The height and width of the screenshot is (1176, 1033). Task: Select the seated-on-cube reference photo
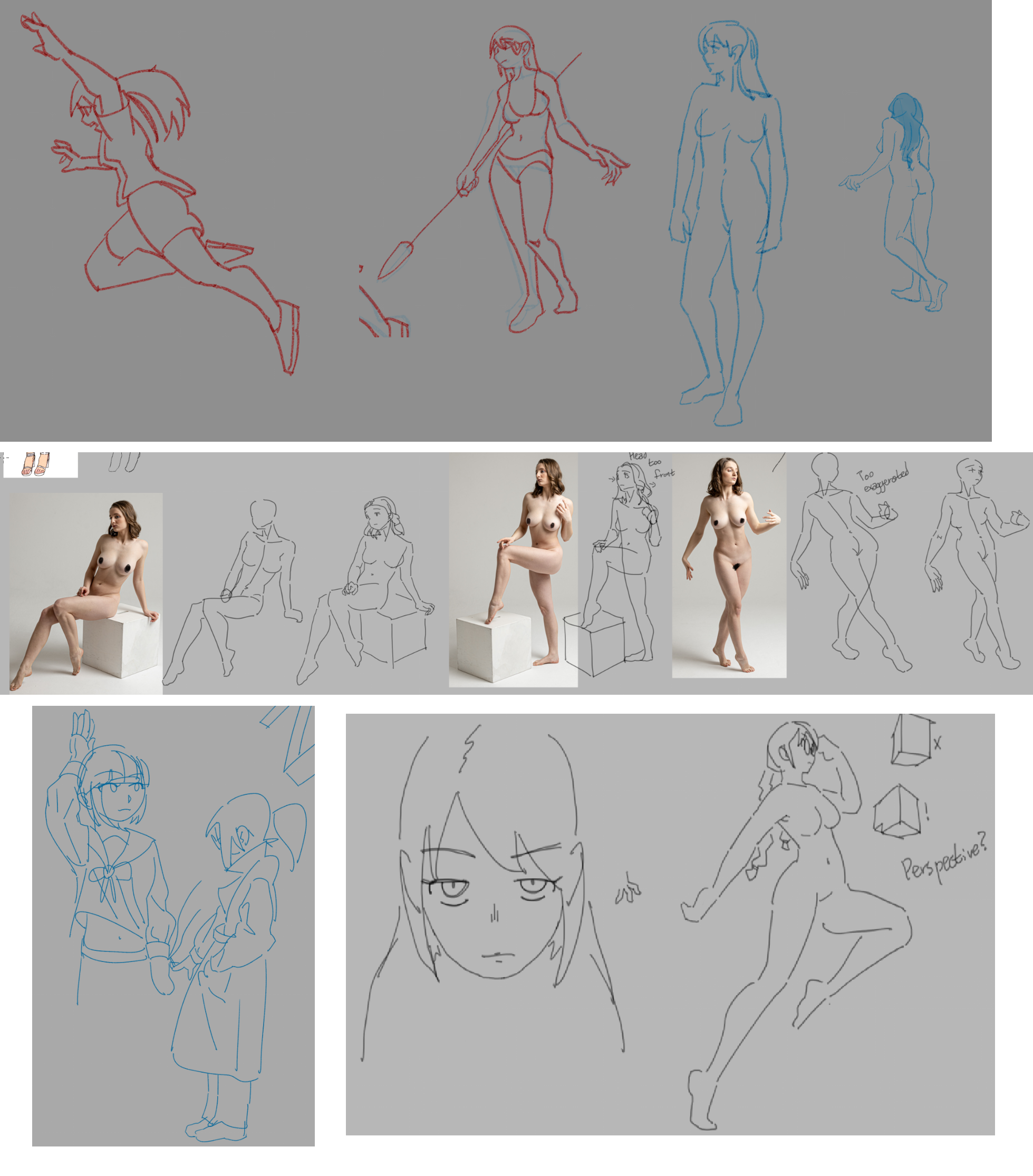86,592
